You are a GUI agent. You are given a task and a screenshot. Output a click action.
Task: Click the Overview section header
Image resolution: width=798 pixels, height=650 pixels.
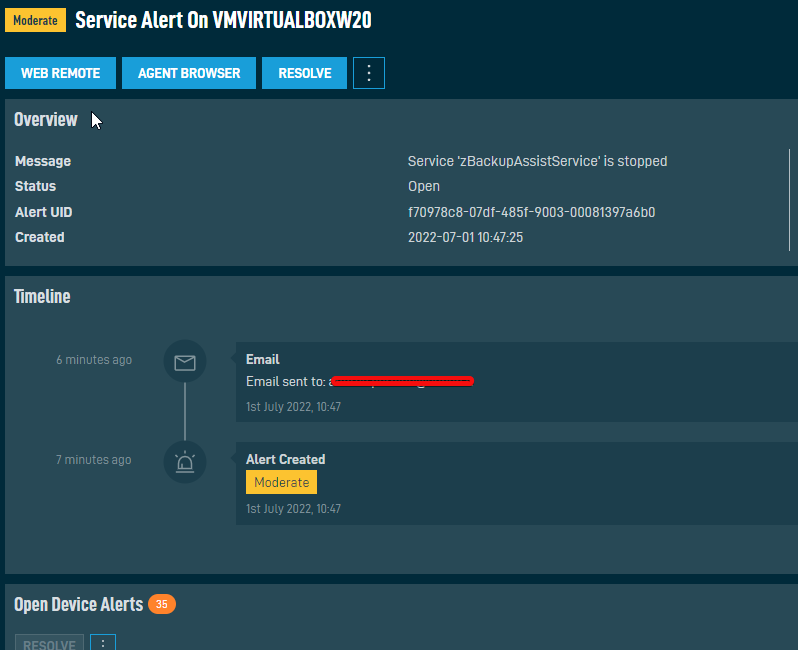point(46,120)
